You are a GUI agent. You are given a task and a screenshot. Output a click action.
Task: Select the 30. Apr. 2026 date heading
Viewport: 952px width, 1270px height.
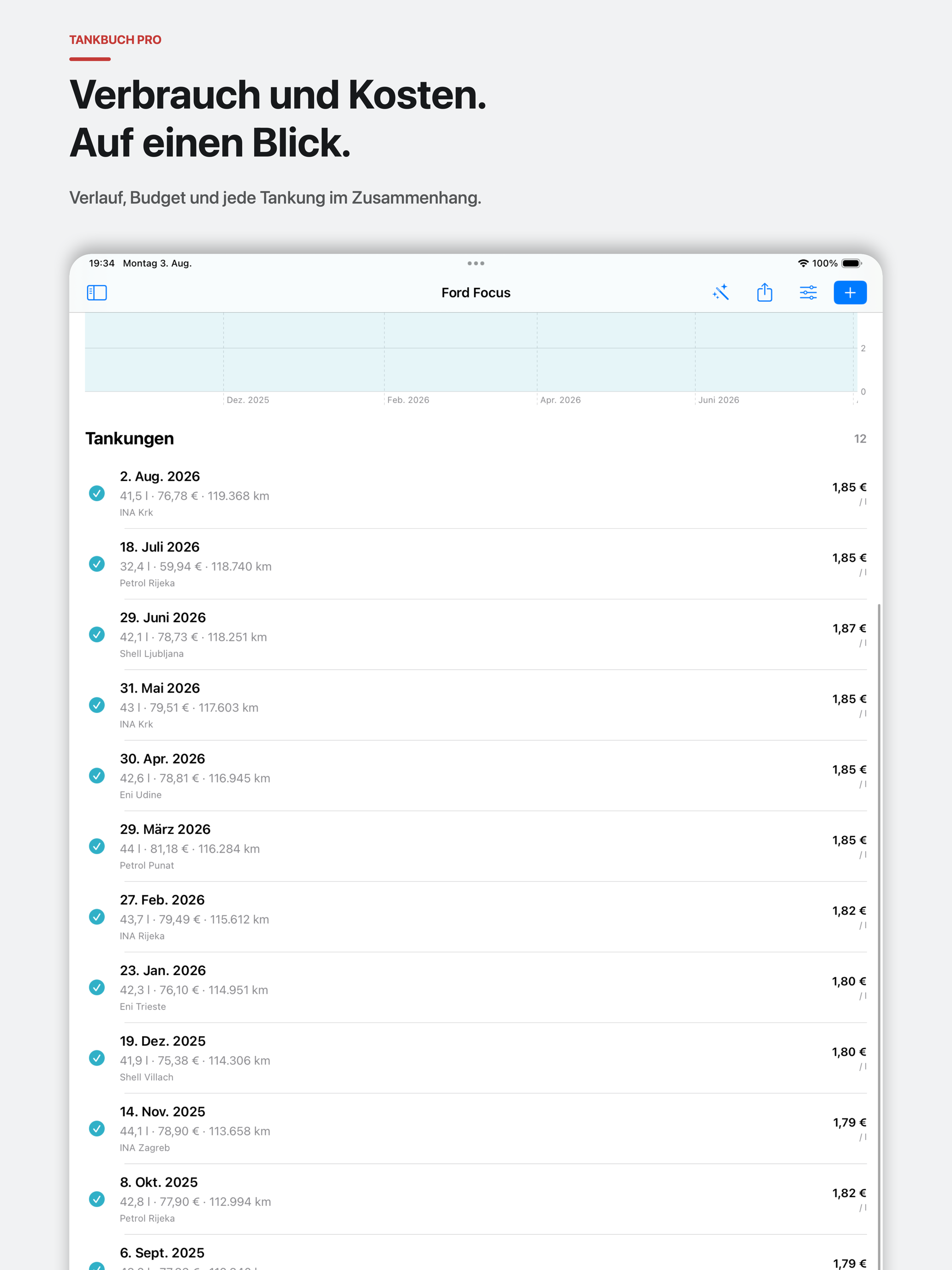click(x=162, y=759)
